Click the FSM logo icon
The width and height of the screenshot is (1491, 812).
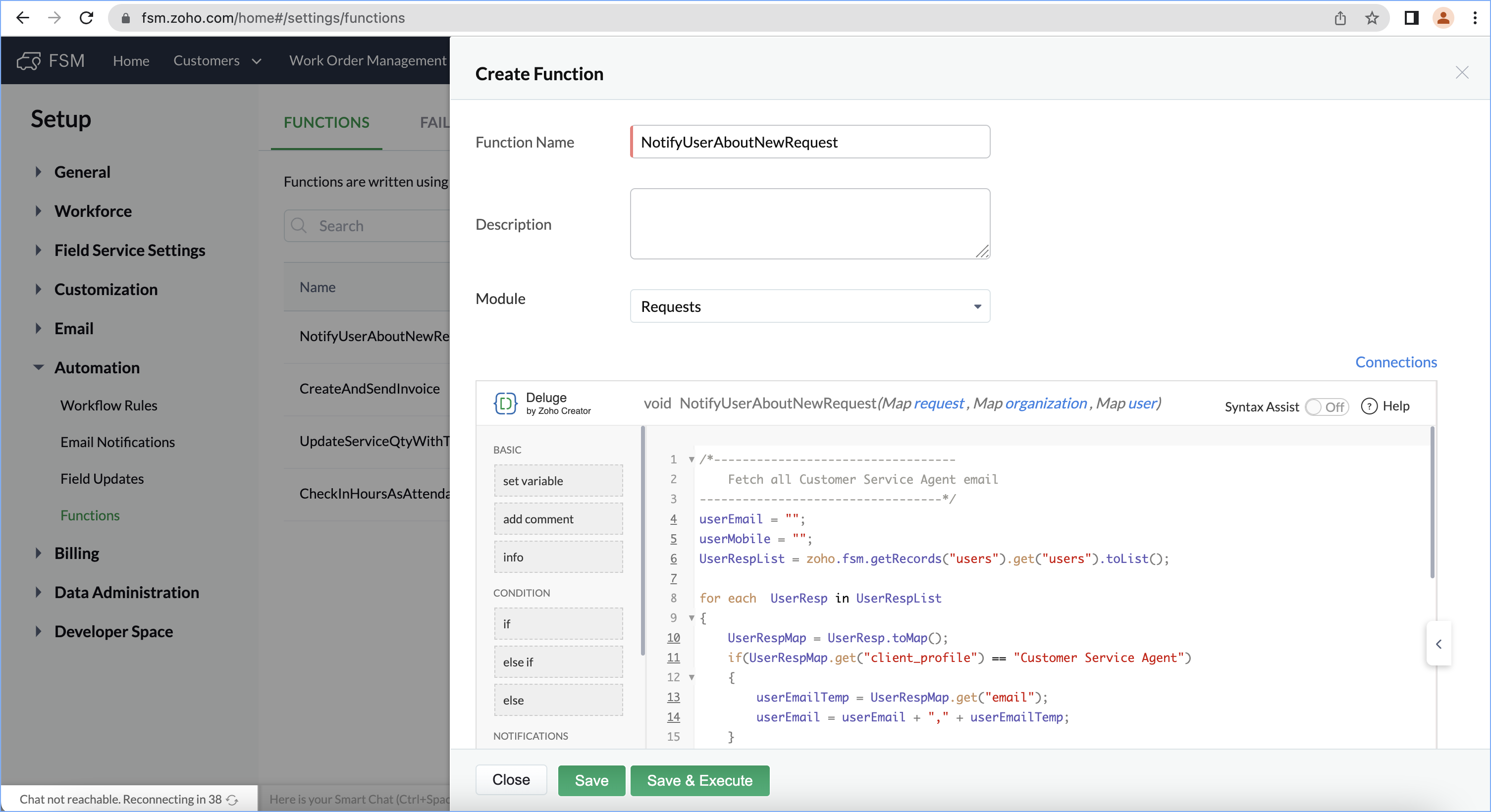click(x=28, y=61)
